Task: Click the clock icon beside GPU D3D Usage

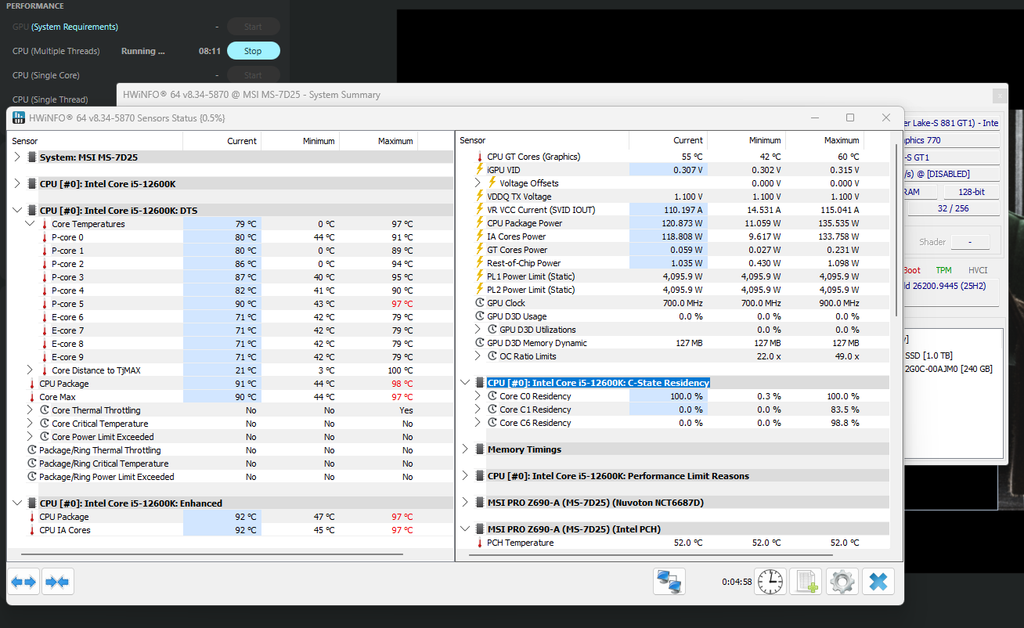Action: tap(480, 317)
